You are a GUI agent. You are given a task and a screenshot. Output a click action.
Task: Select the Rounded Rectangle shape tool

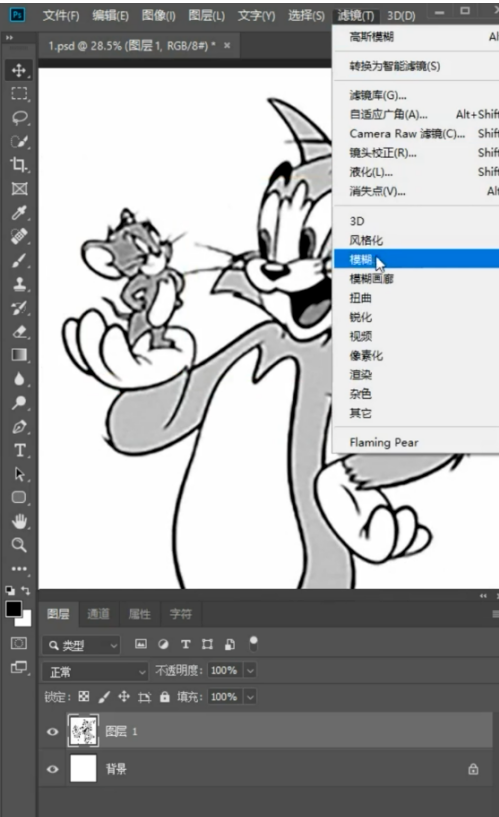tap(19, 498)
